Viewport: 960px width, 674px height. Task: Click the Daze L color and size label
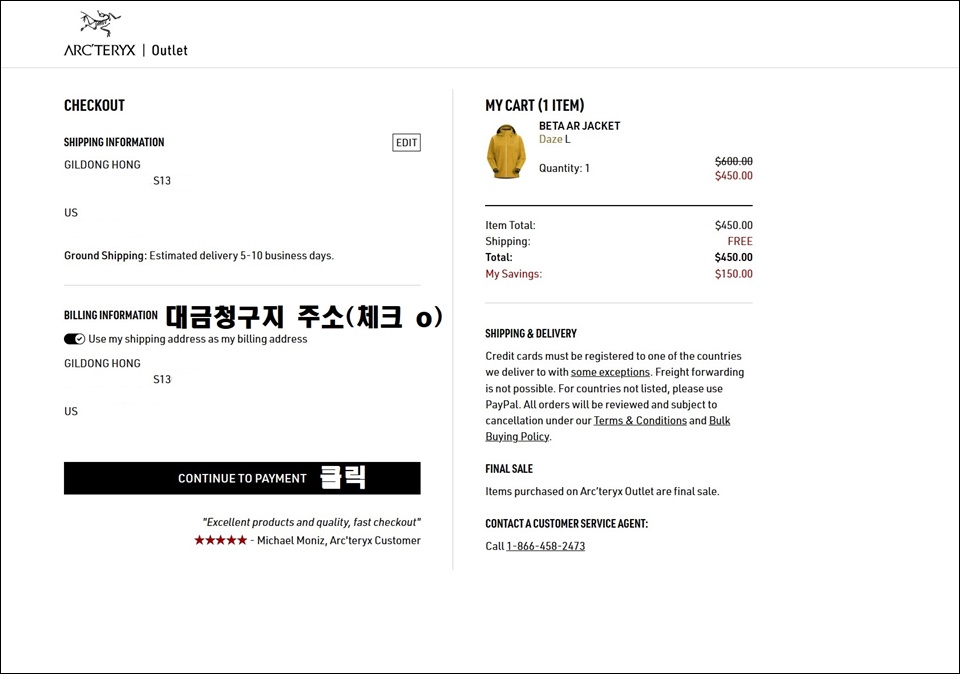point(555,140)
